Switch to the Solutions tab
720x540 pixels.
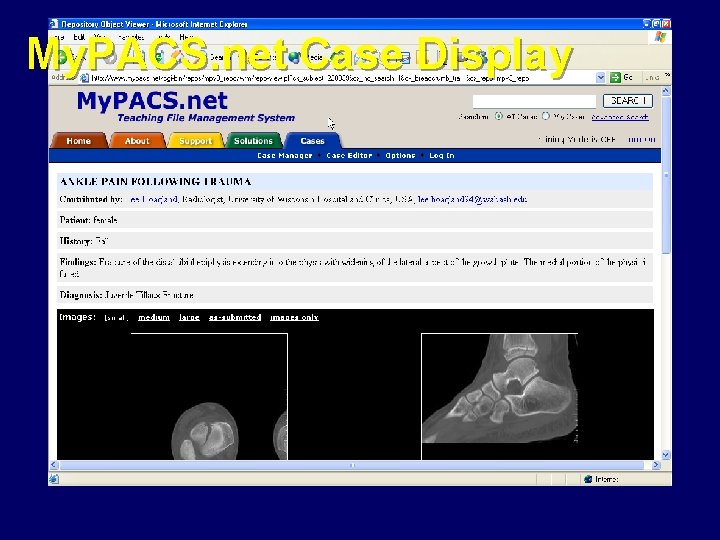coord(253,141)
